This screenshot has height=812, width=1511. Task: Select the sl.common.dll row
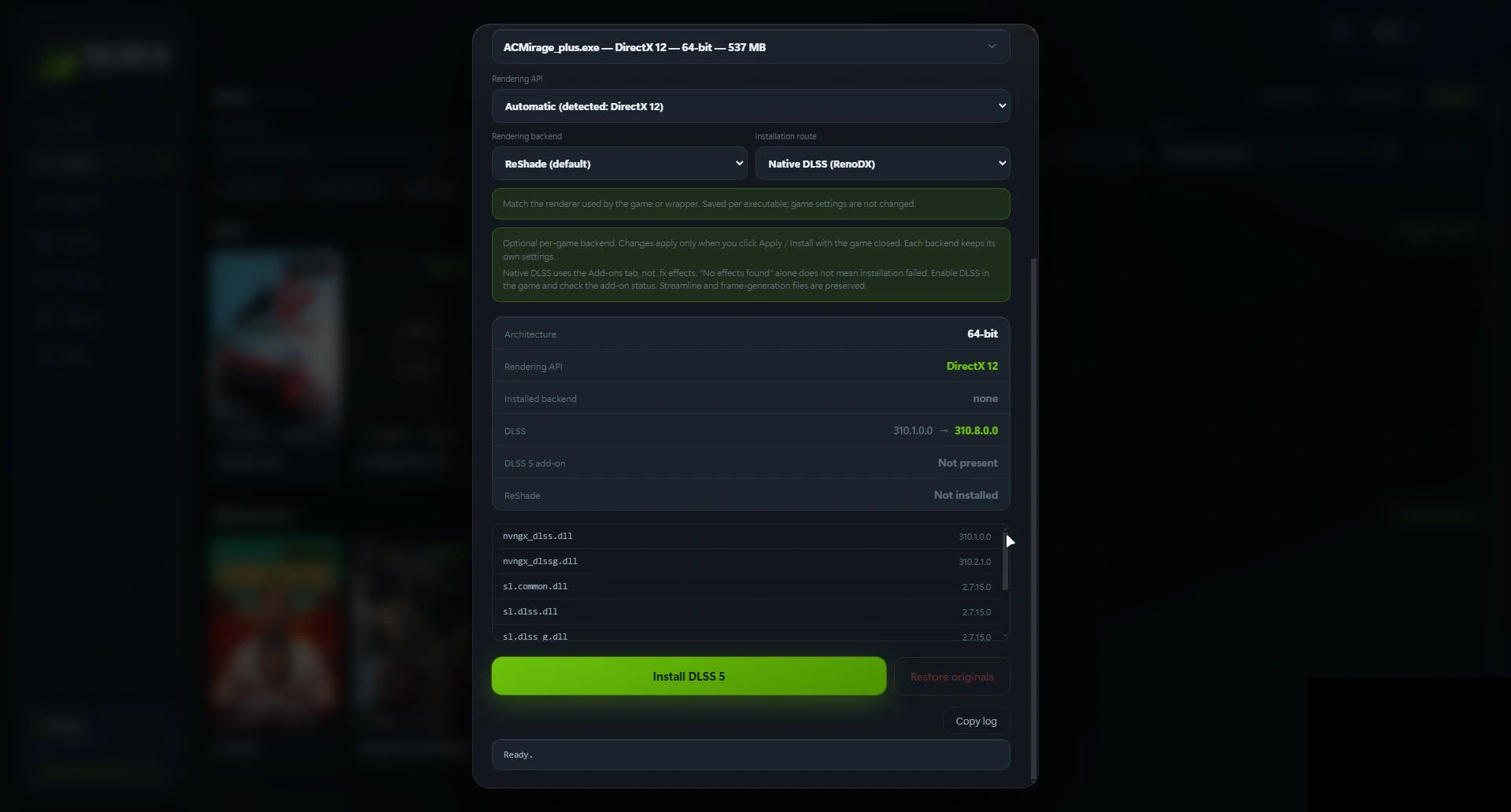pos(747,587)
